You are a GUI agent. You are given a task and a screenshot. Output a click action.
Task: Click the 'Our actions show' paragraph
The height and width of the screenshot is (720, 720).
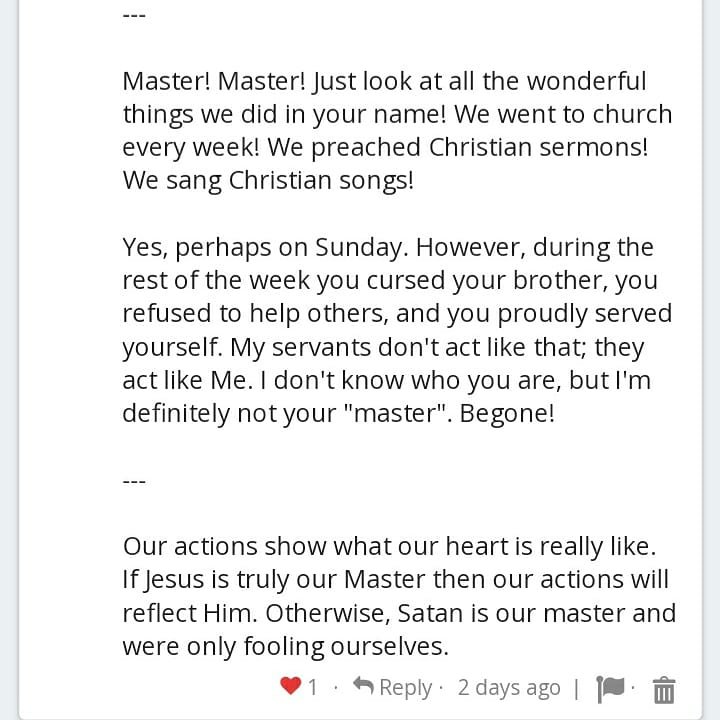pos(399,596)
